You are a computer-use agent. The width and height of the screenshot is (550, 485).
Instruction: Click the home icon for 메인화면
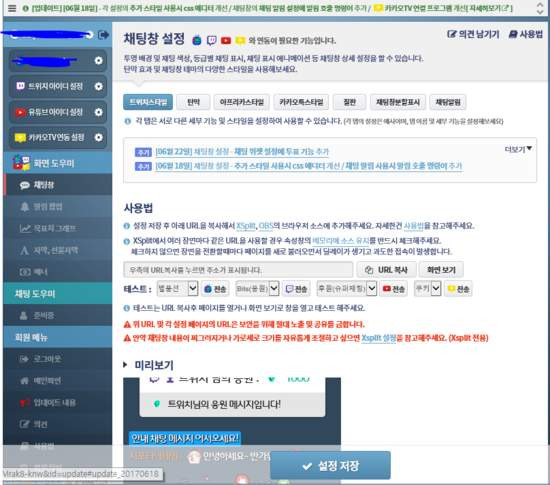(x=24, y=381)
